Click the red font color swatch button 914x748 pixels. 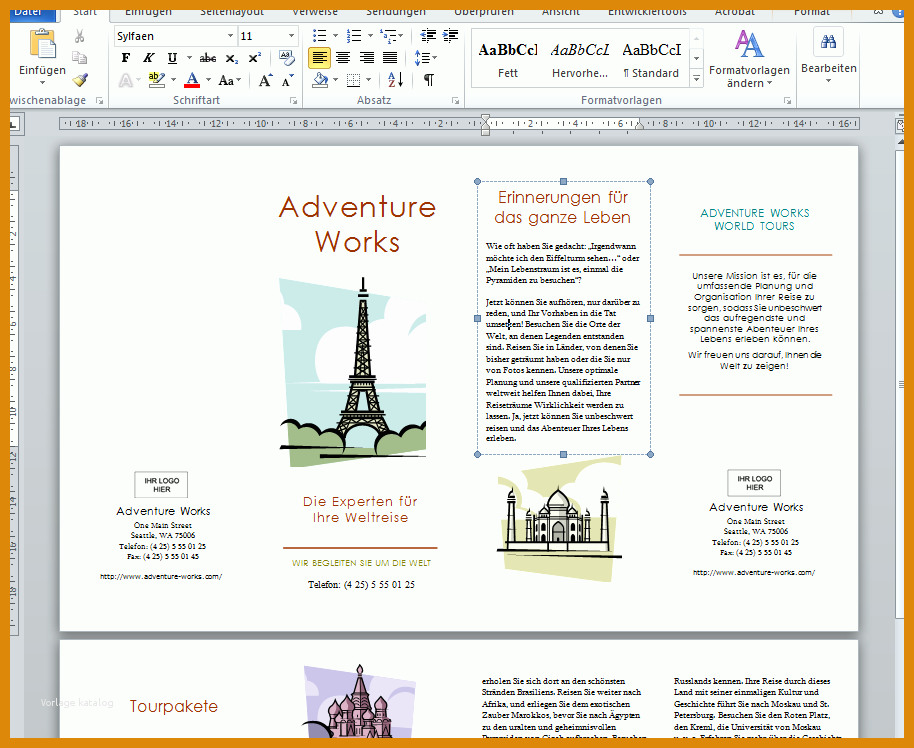pyautogui.click(x=192, y=80)
